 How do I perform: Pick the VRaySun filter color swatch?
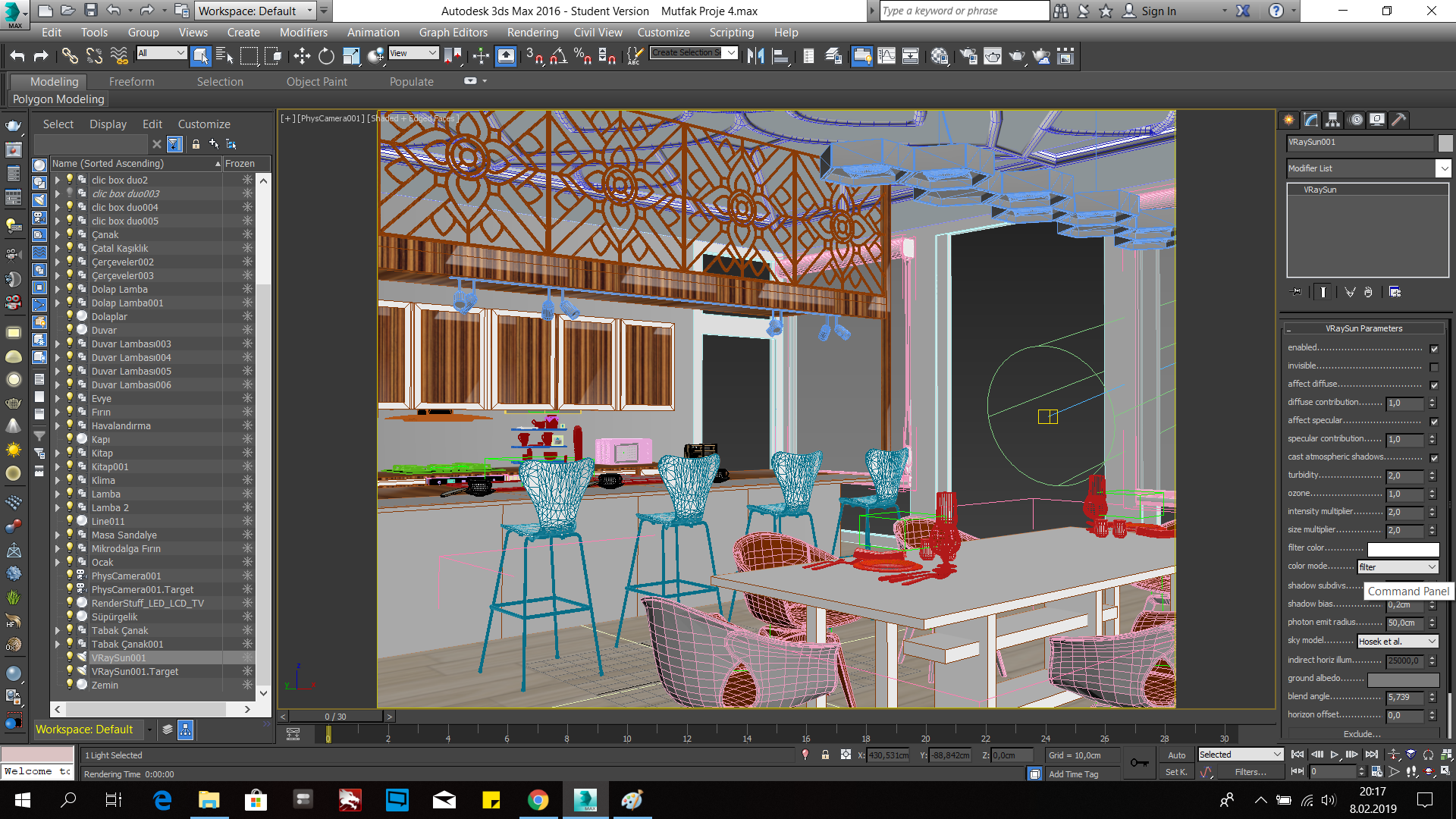click(1402, 548)
